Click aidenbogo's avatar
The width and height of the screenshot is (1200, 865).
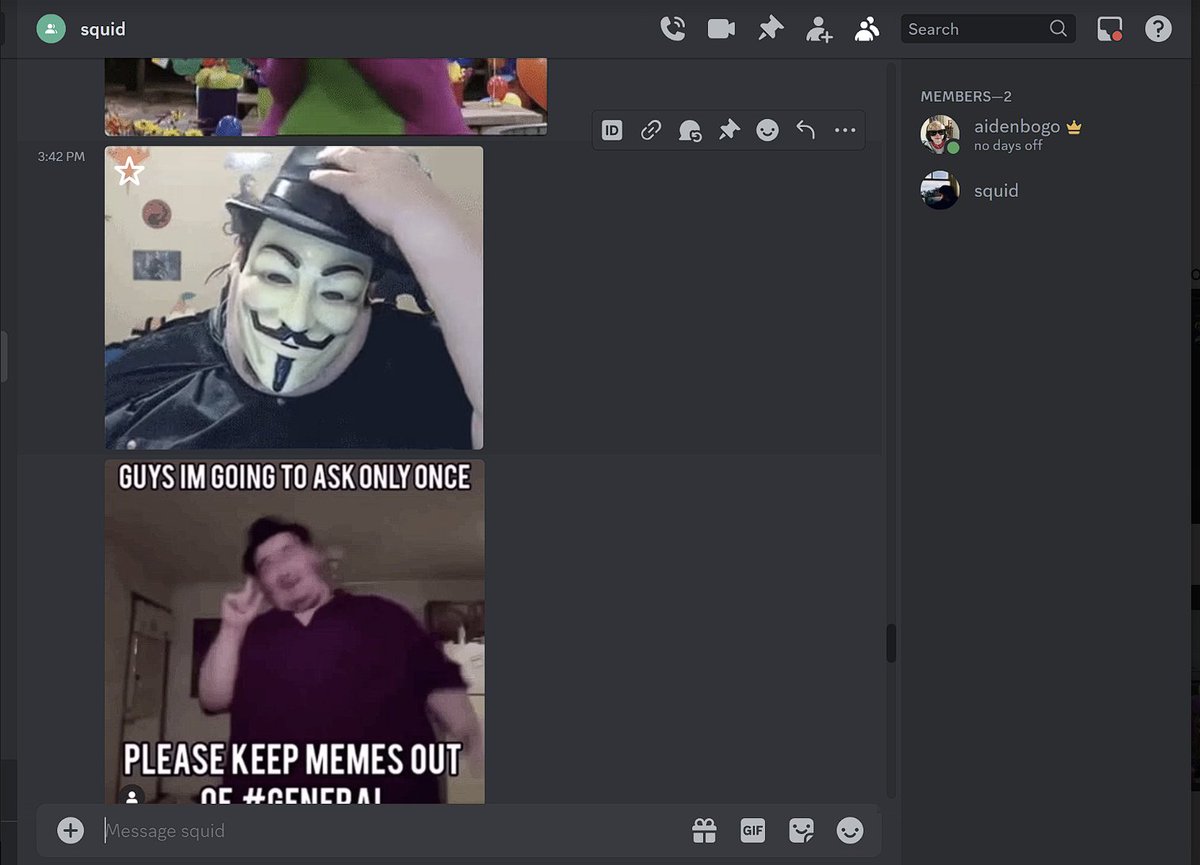[940, 135]
